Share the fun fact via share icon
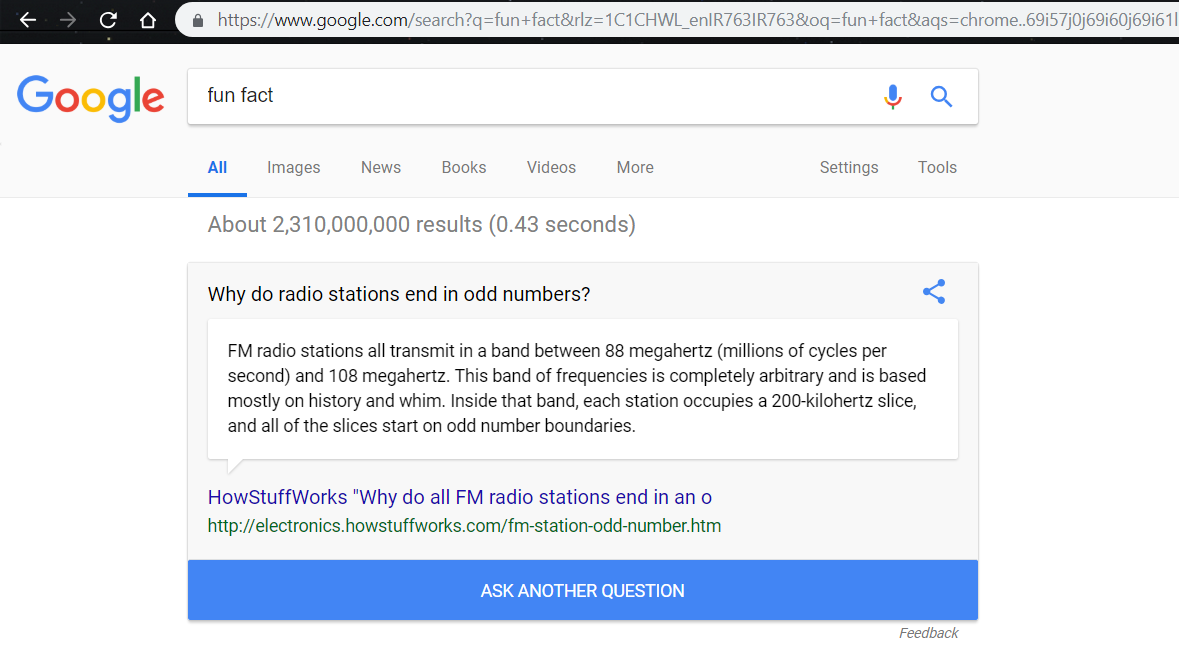Image resolution: width=1179 pixels, height=663 pixels. click(x=934, y=292)
